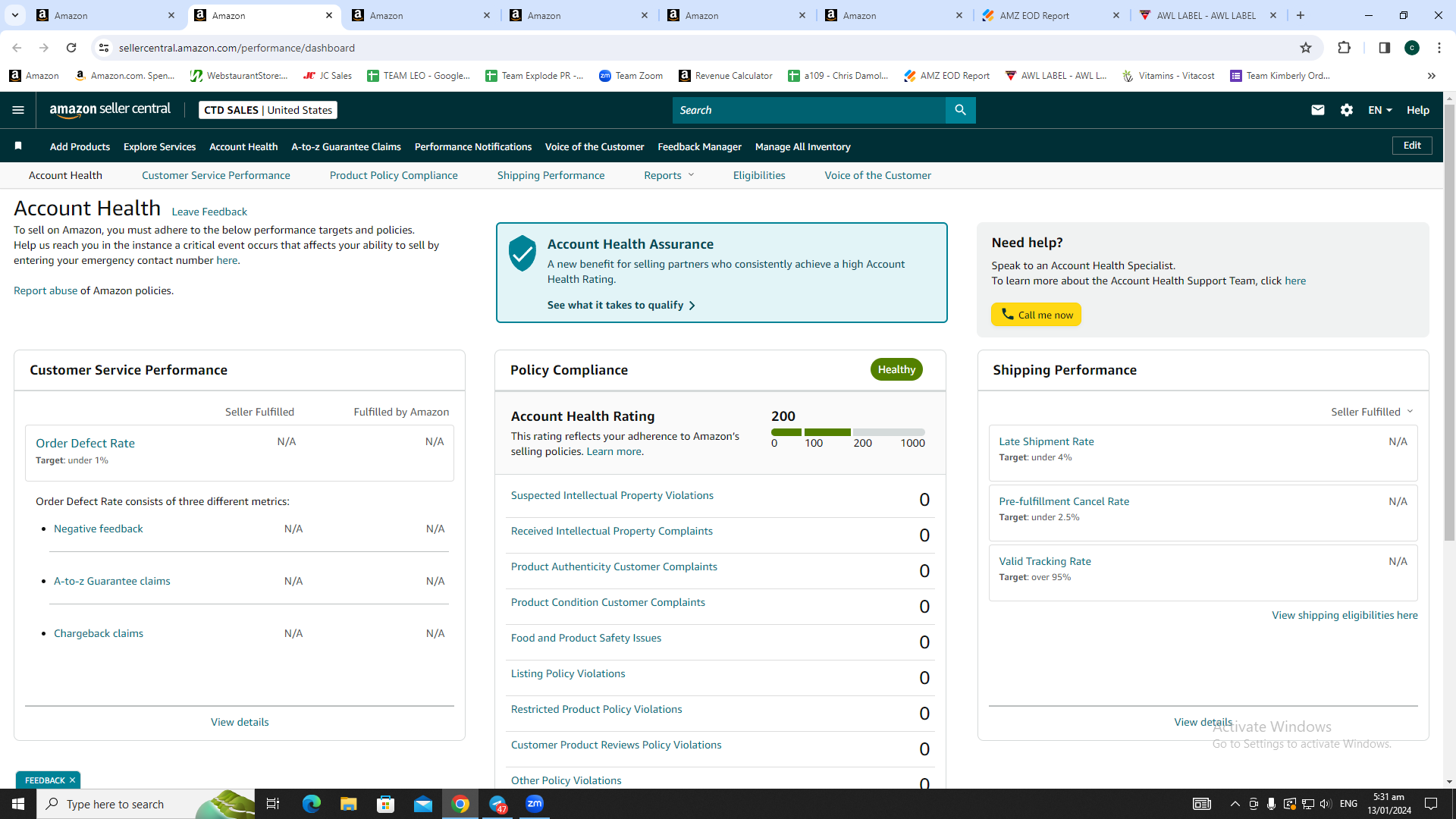Open the messages mail icon
Image resolution: width=1456 pixels, height=819 pixels.
point(1318,110)
